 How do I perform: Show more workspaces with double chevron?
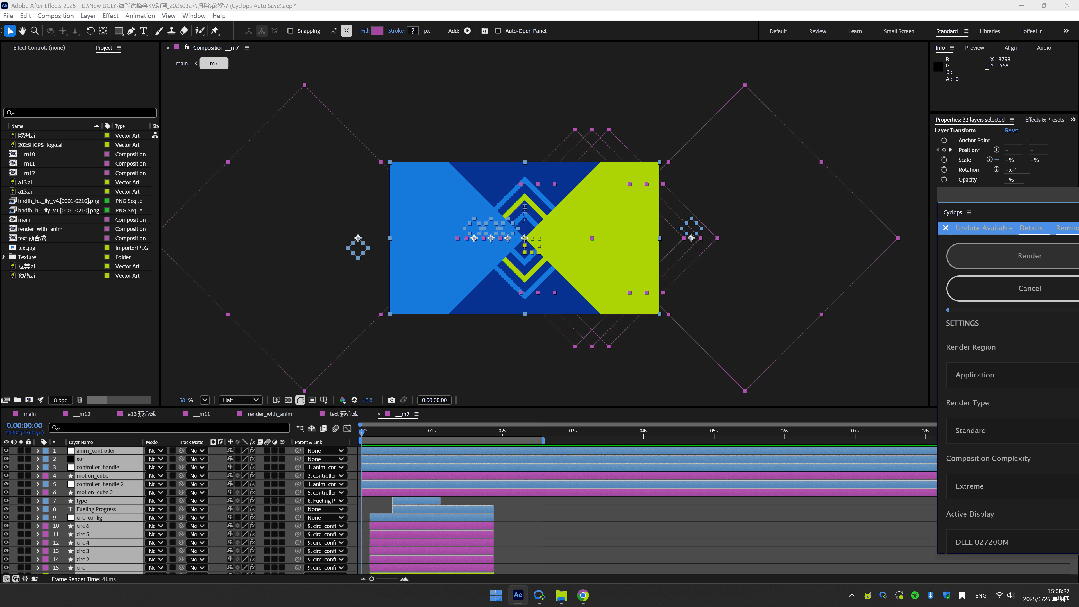pyautogui.click(x=1066, y=31)
